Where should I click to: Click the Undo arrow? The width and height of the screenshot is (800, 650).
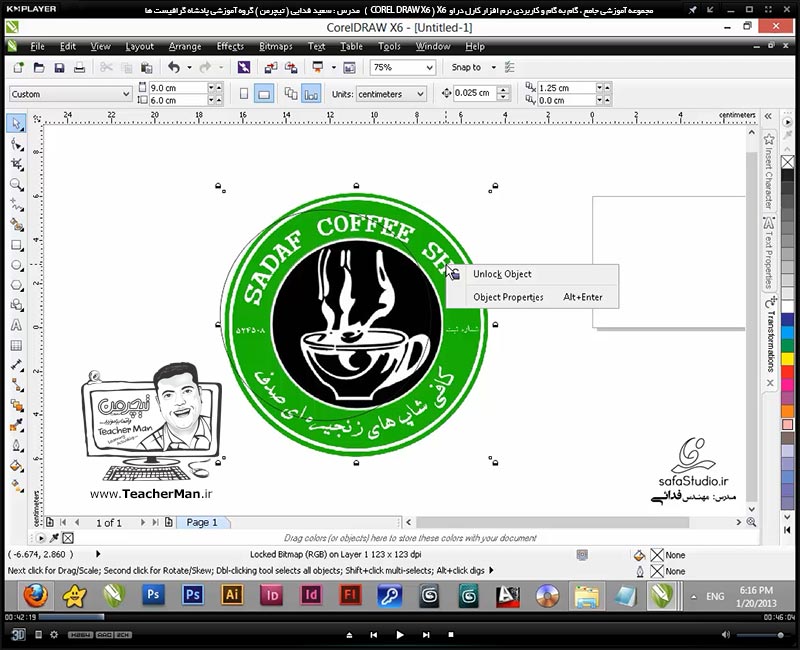coord(174,67)
